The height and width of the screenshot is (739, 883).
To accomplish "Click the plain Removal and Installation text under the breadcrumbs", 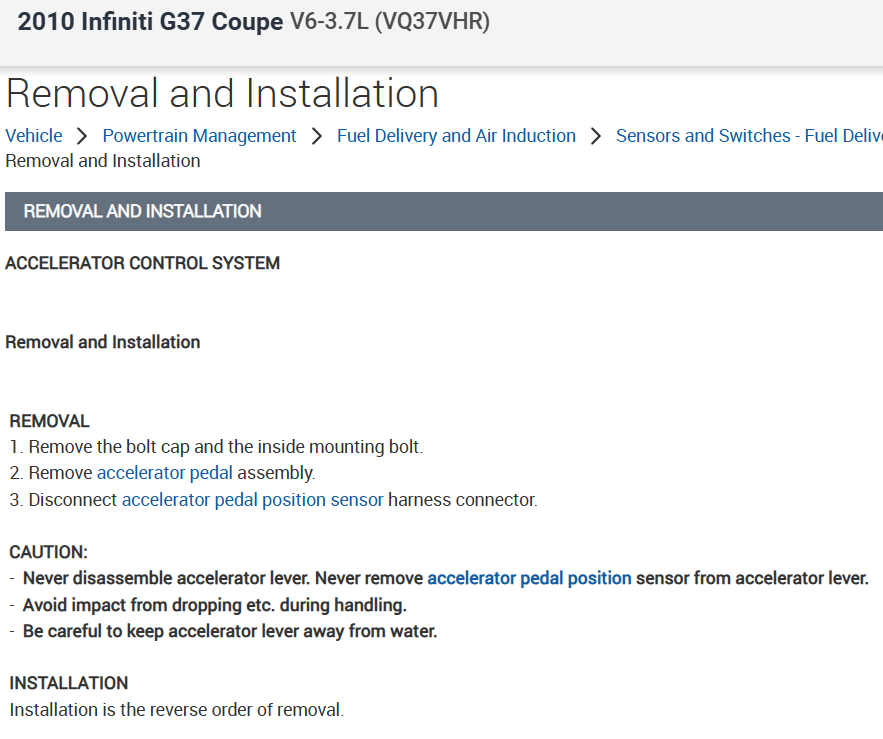I will (x=103, y=161).
